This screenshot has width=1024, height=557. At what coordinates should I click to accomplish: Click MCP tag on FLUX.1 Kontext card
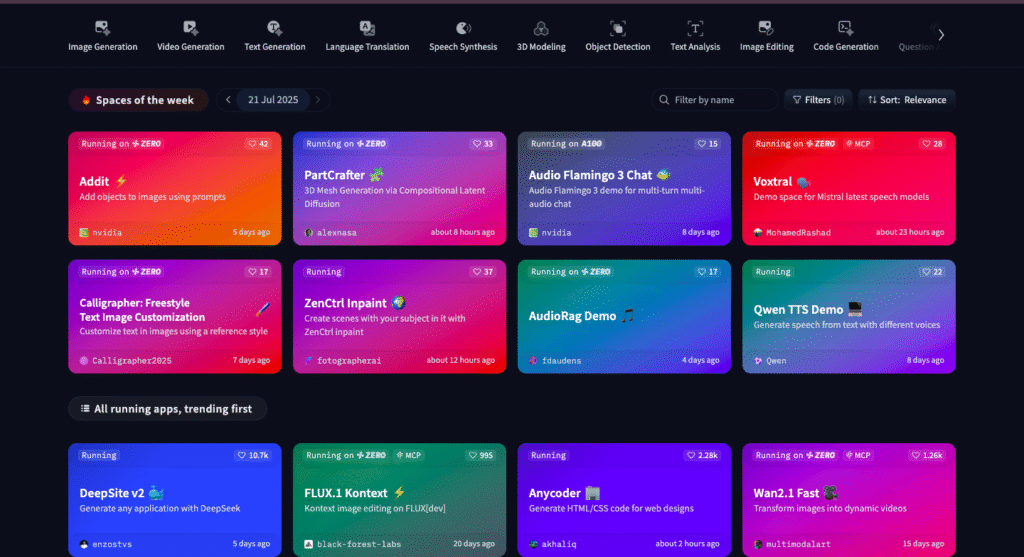409,455
